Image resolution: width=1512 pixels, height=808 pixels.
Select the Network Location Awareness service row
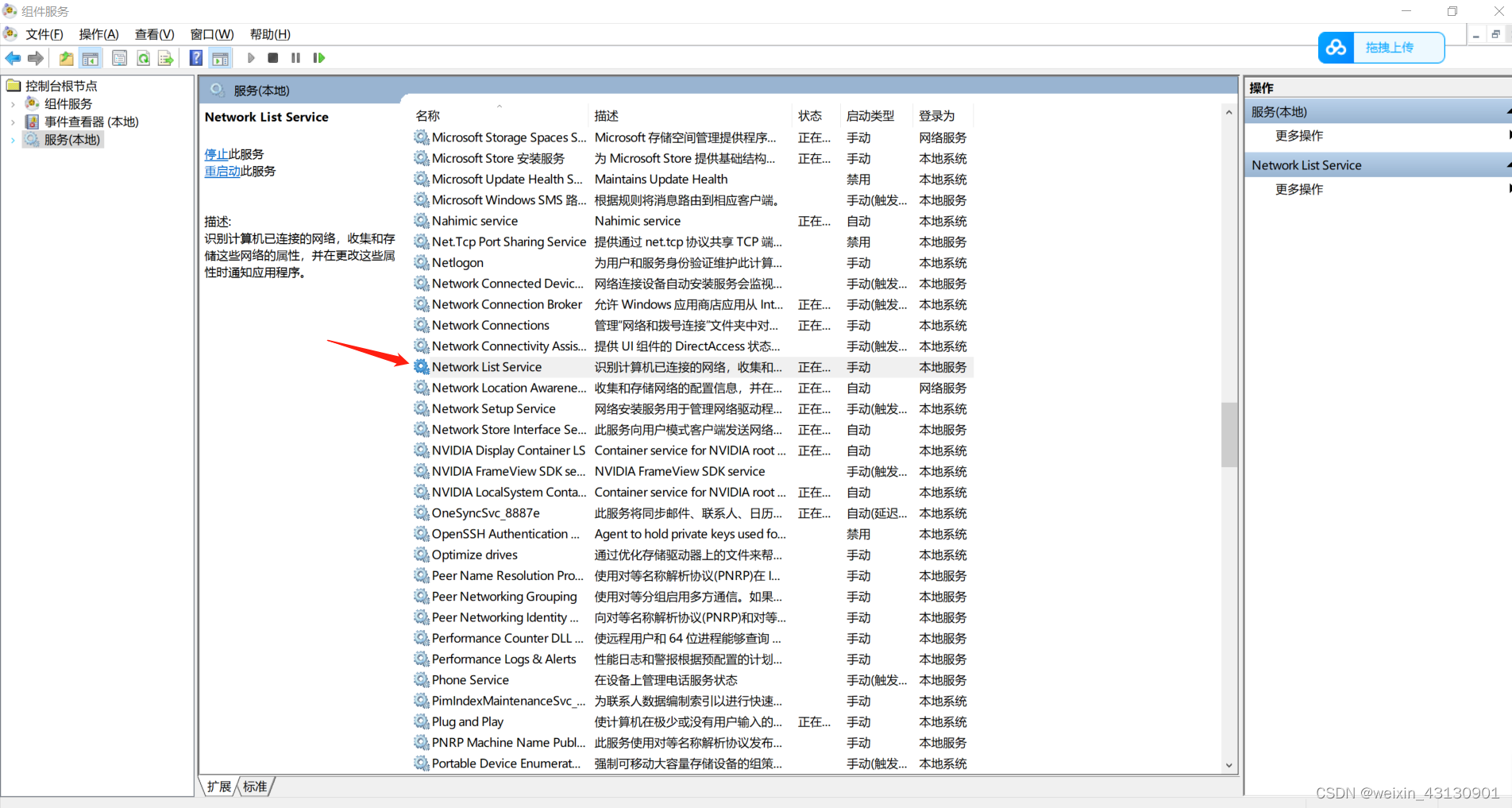(692, 388)
